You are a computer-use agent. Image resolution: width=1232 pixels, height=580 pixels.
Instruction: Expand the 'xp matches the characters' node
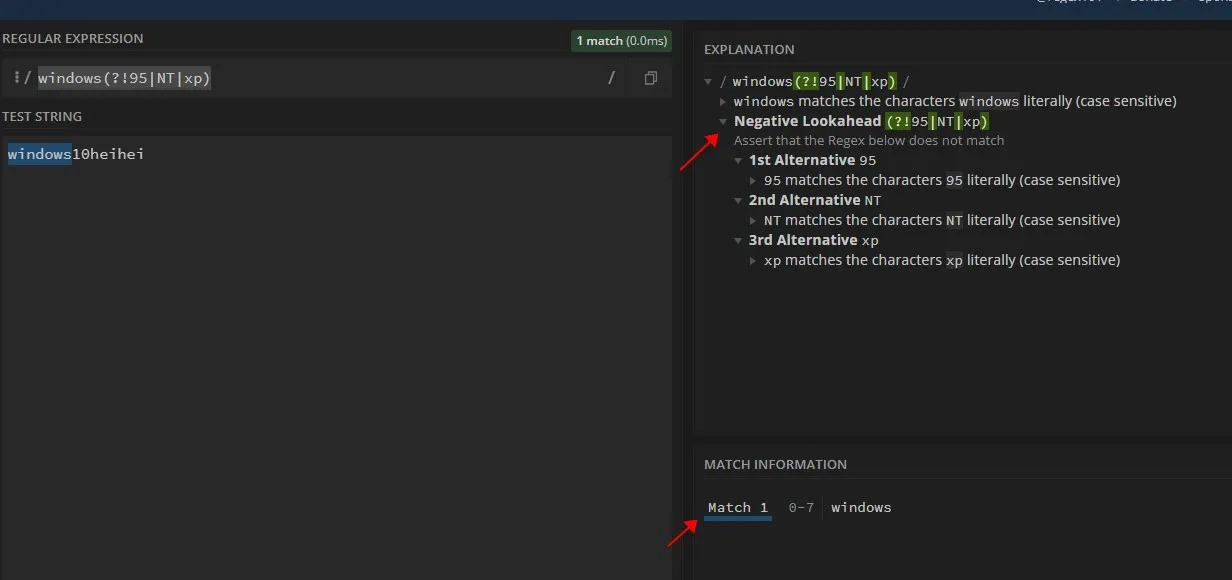tap(754, 260)
